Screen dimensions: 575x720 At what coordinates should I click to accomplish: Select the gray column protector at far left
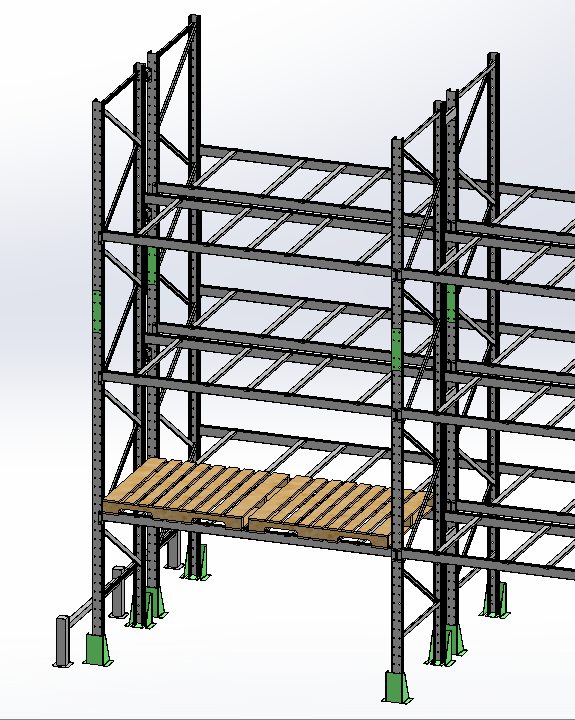[x=63, y=641]
